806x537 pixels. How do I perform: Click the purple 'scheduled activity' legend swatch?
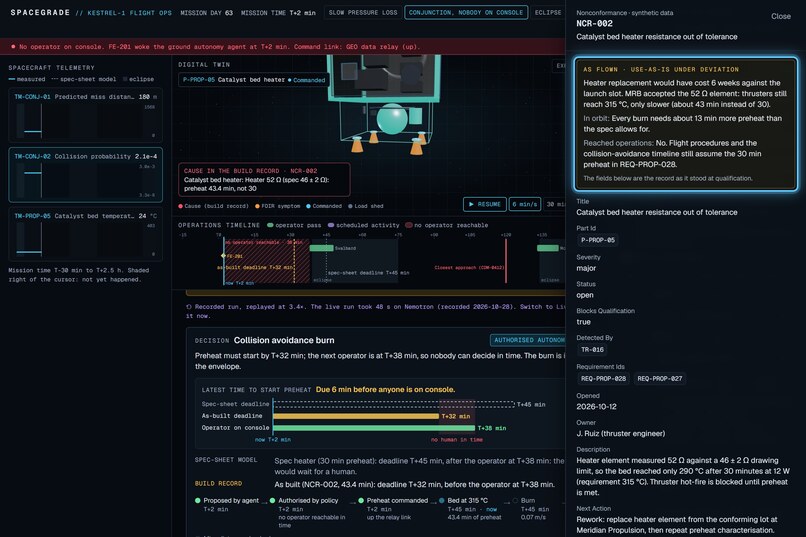coord(331,225)
